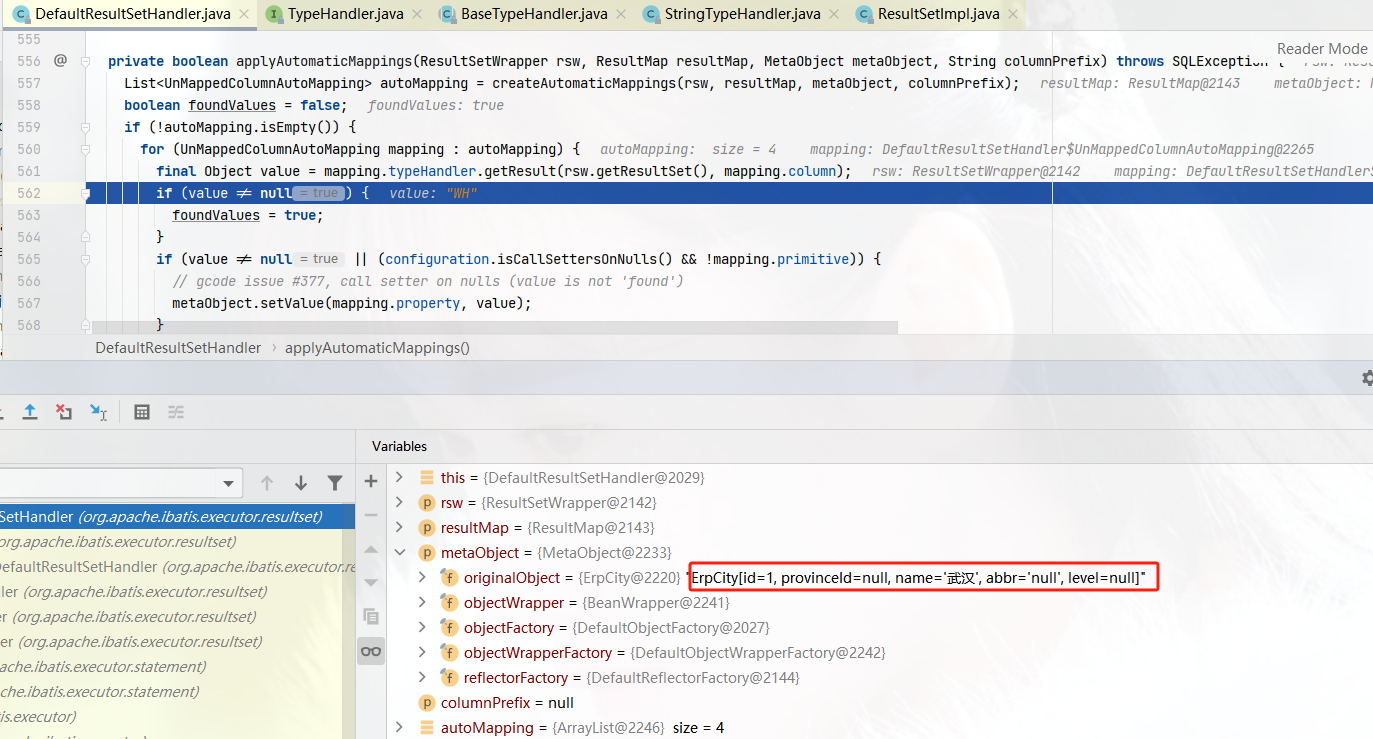1373x739 pixels.
Task: Click the DefaultResultSetHandler breadcrumb
Action: 178,348
